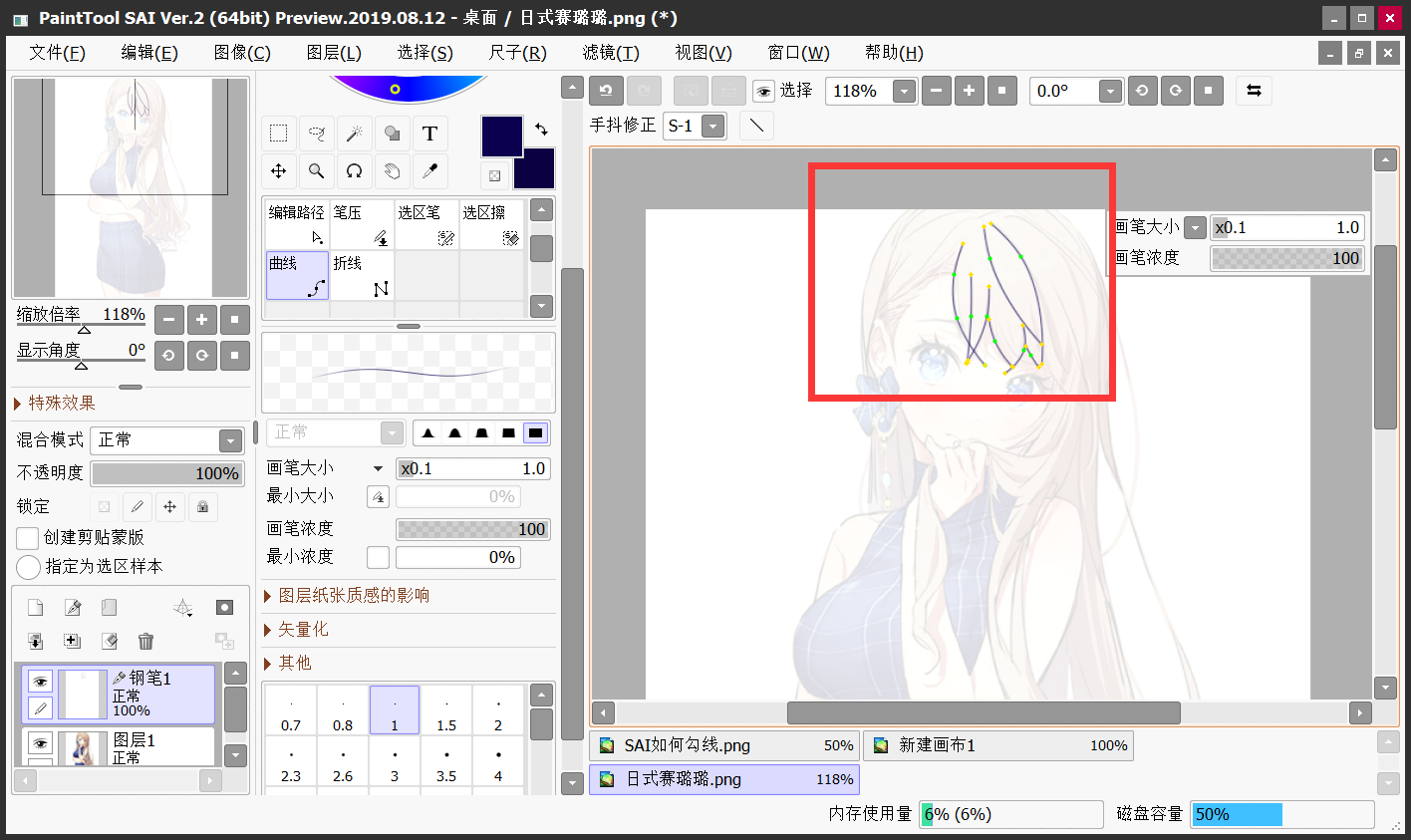
Task: Click the 不透明度 100% slider
Action: (166, 473)
